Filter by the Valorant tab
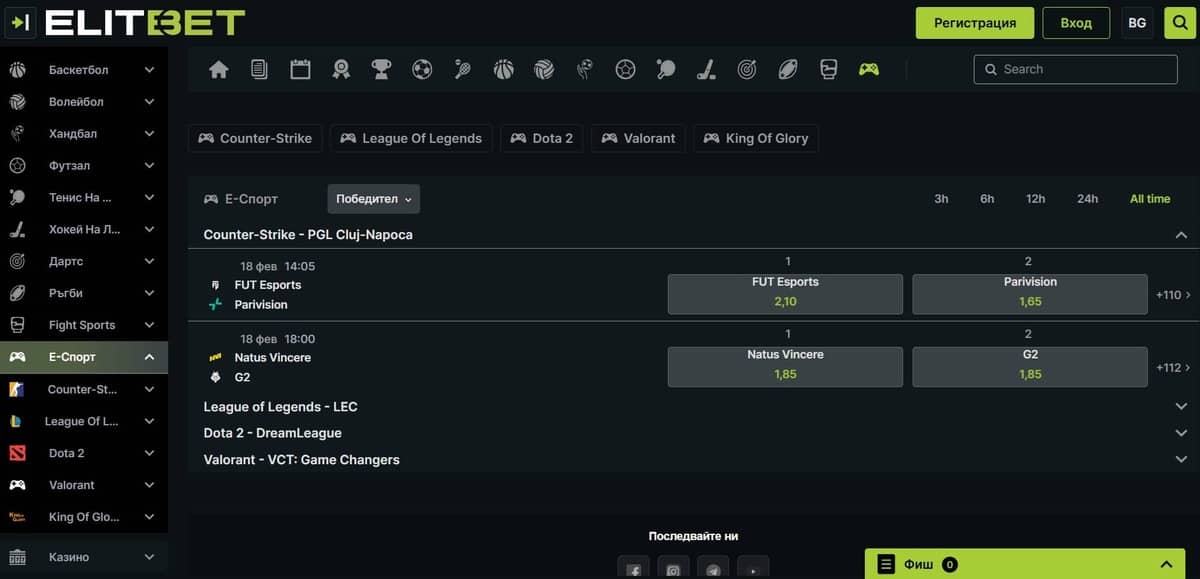Screen dimensions: 1200x579 (x=639, y=138)
